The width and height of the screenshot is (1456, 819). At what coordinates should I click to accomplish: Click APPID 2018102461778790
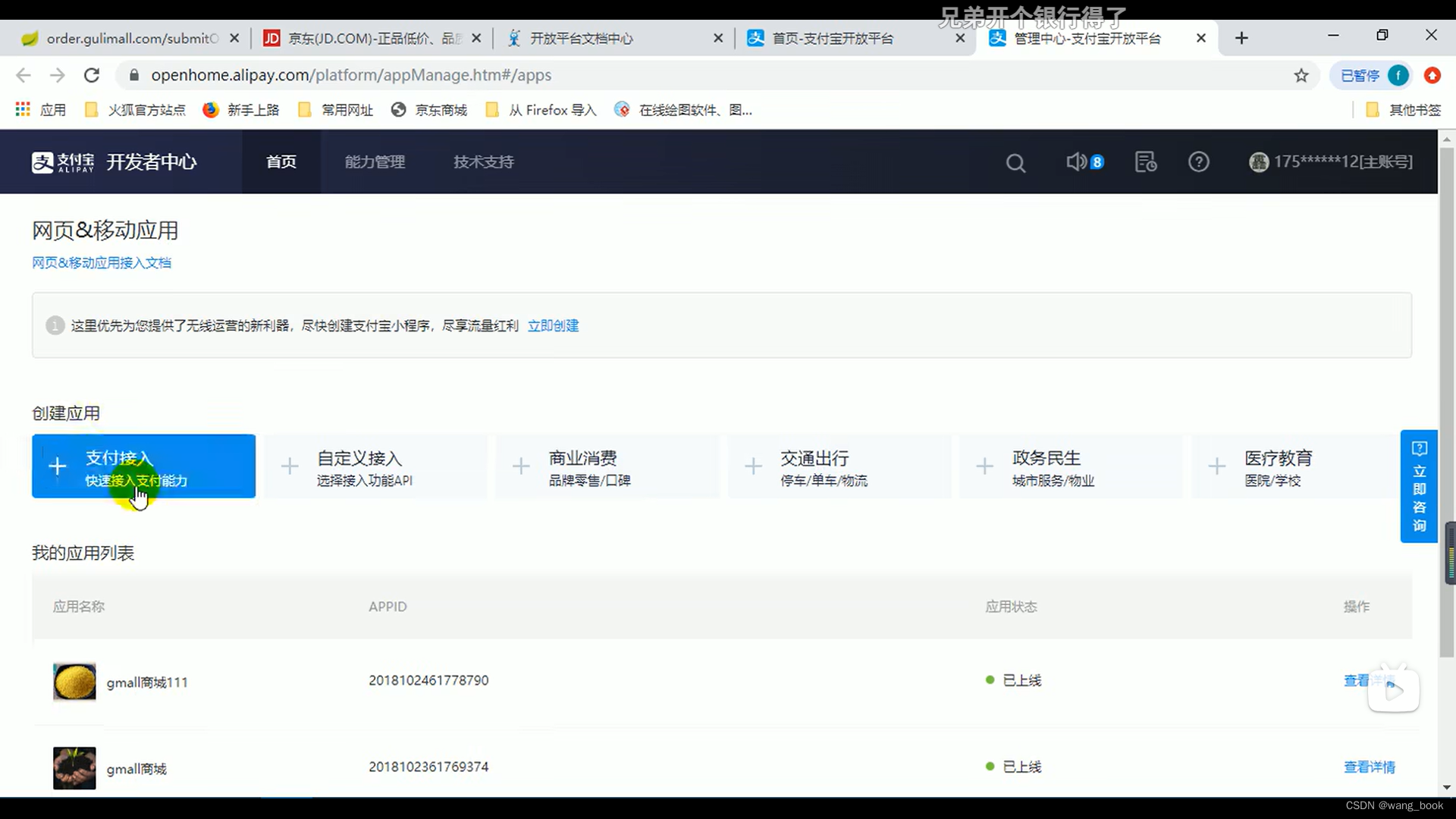(x=428, y=680)
